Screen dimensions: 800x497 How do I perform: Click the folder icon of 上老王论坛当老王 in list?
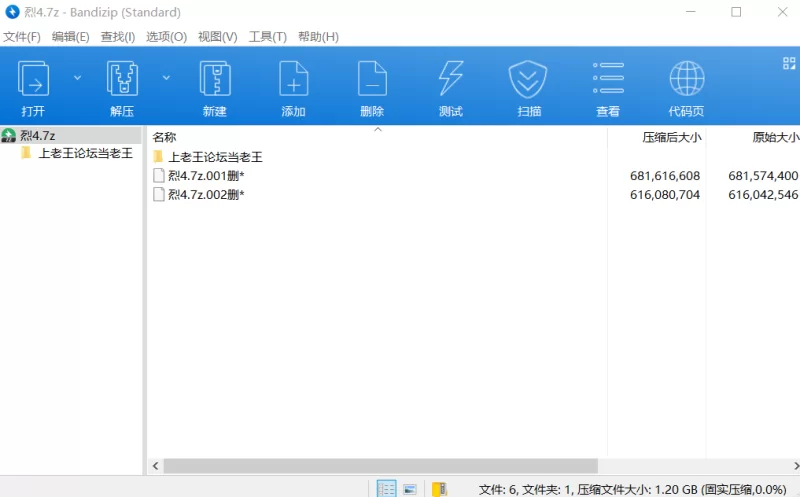tap(158, 156)
